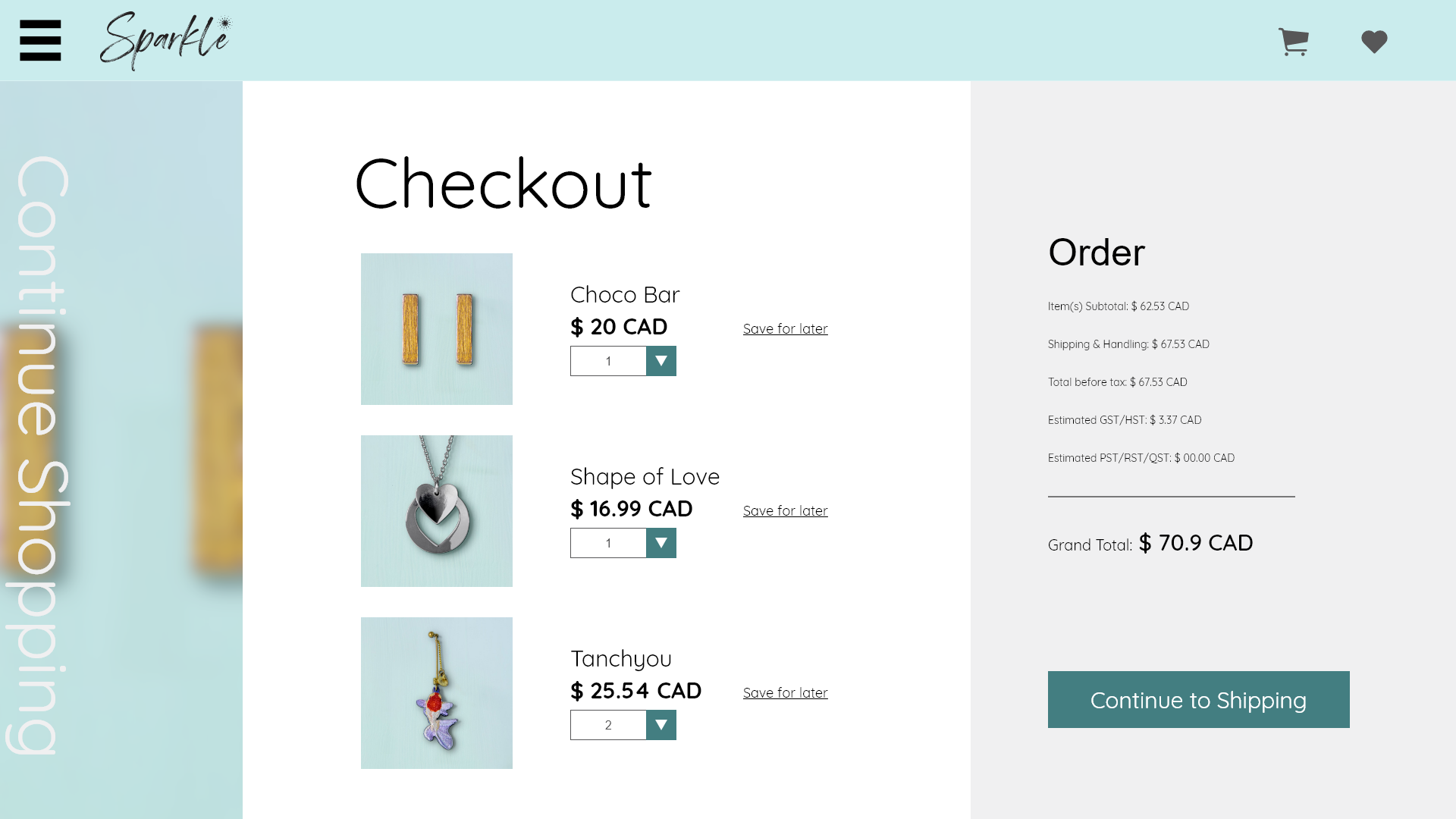Save Shape of Love for later

pos(785,511)
